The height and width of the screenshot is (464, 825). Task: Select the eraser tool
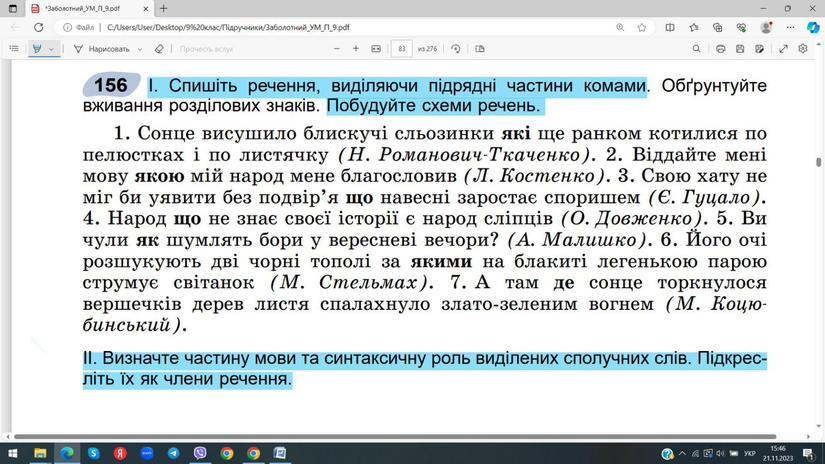point(159,48)
